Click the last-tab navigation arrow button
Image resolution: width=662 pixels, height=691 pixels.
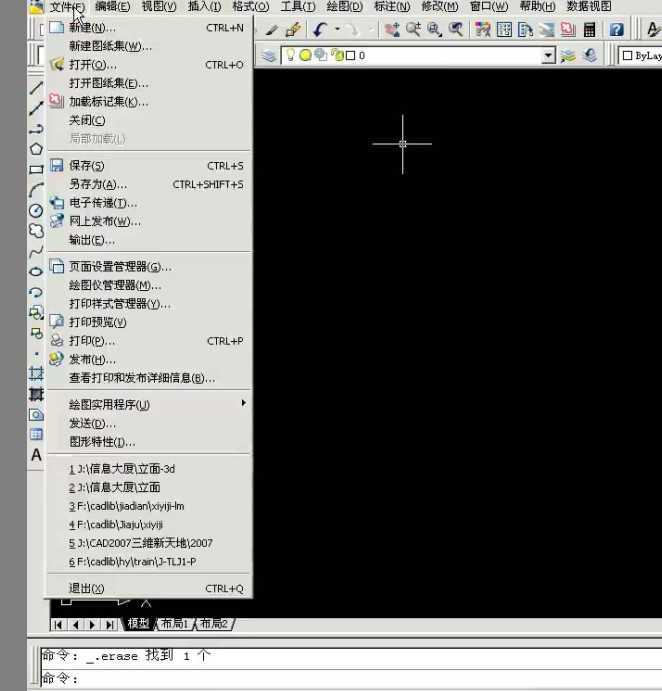pyautogui.click(x=109, y=624)
